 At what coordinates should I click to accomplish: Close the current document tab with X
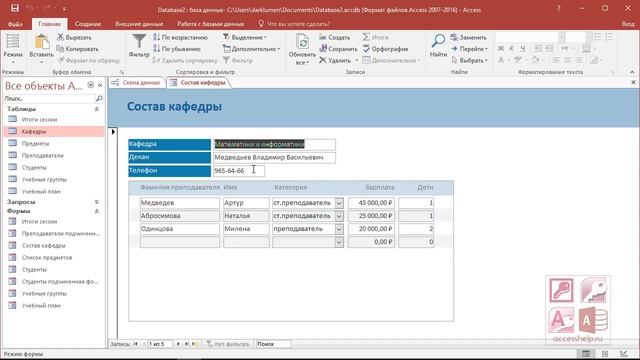(x=633, y=82)
